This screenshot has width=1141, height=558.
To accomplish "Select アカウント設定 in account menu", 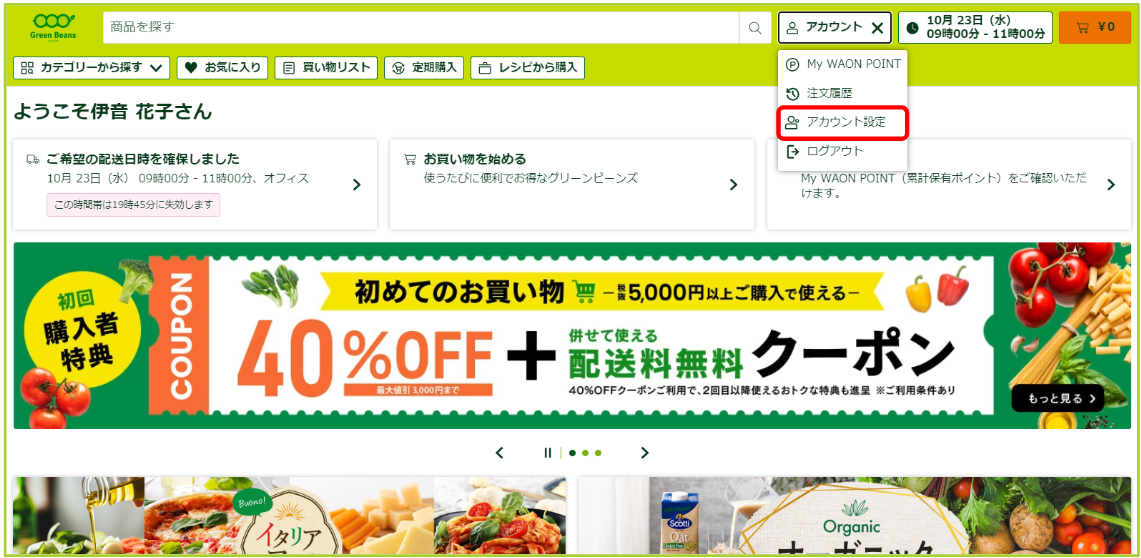I will click(843, 122).
